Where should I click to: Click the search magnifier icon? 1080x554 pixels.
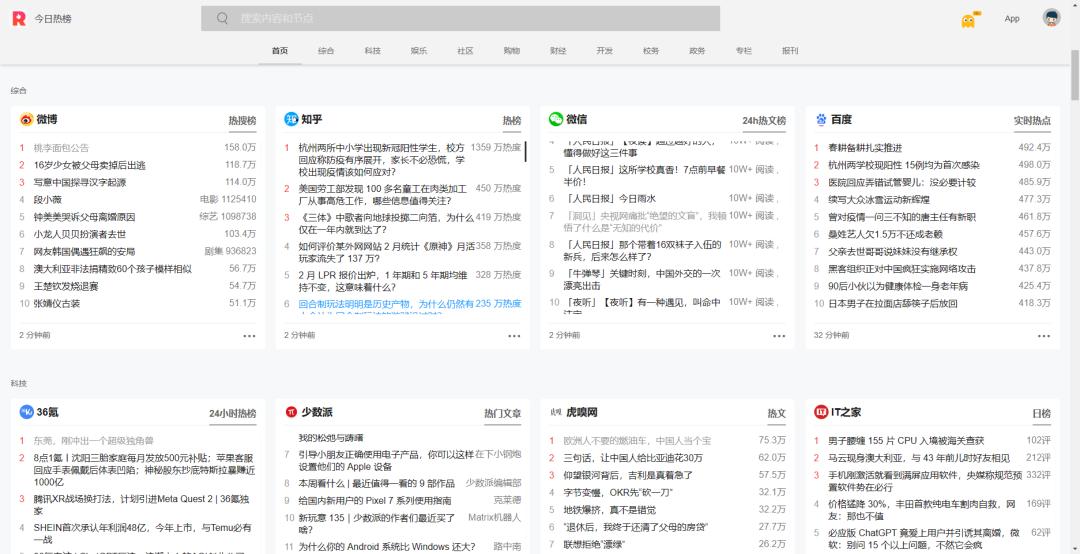pyautogui.click(x=222, y=19)
